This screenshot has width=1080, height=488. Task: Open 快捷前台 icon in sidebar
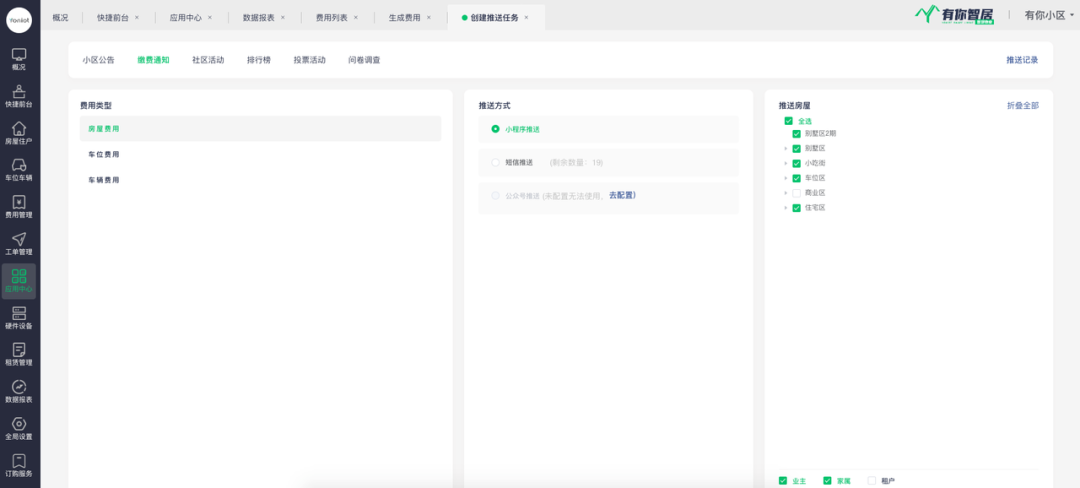19,92
